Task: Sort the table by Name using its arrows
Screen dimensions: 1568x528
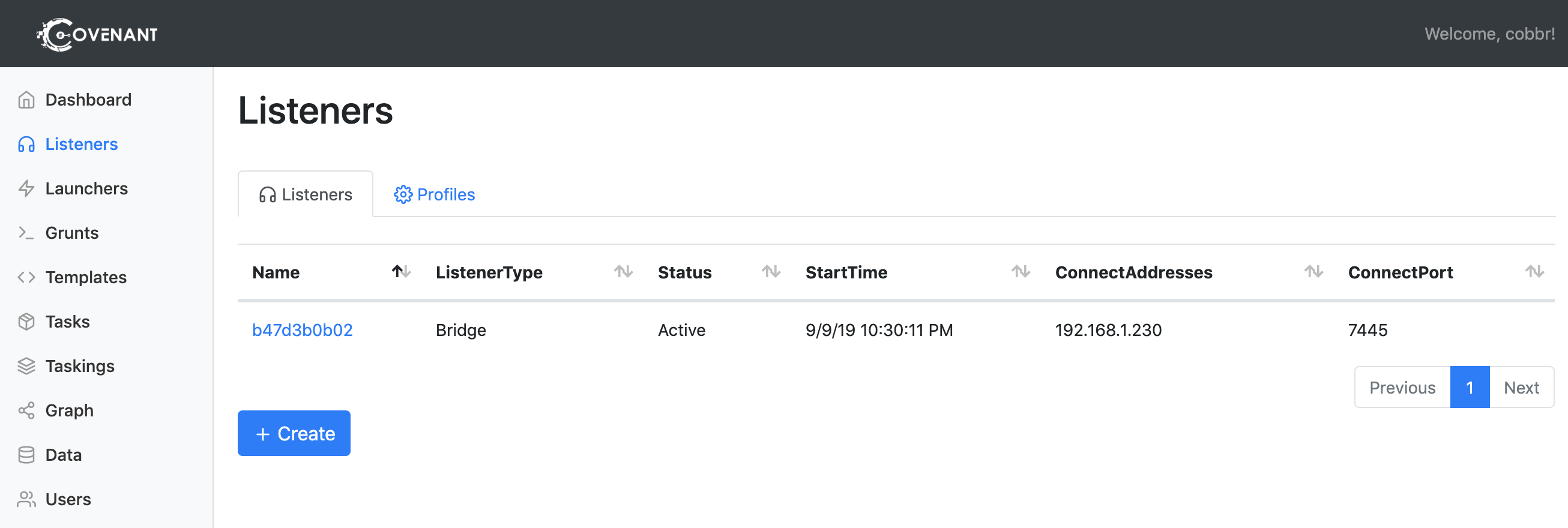Action: click(401, 272)
